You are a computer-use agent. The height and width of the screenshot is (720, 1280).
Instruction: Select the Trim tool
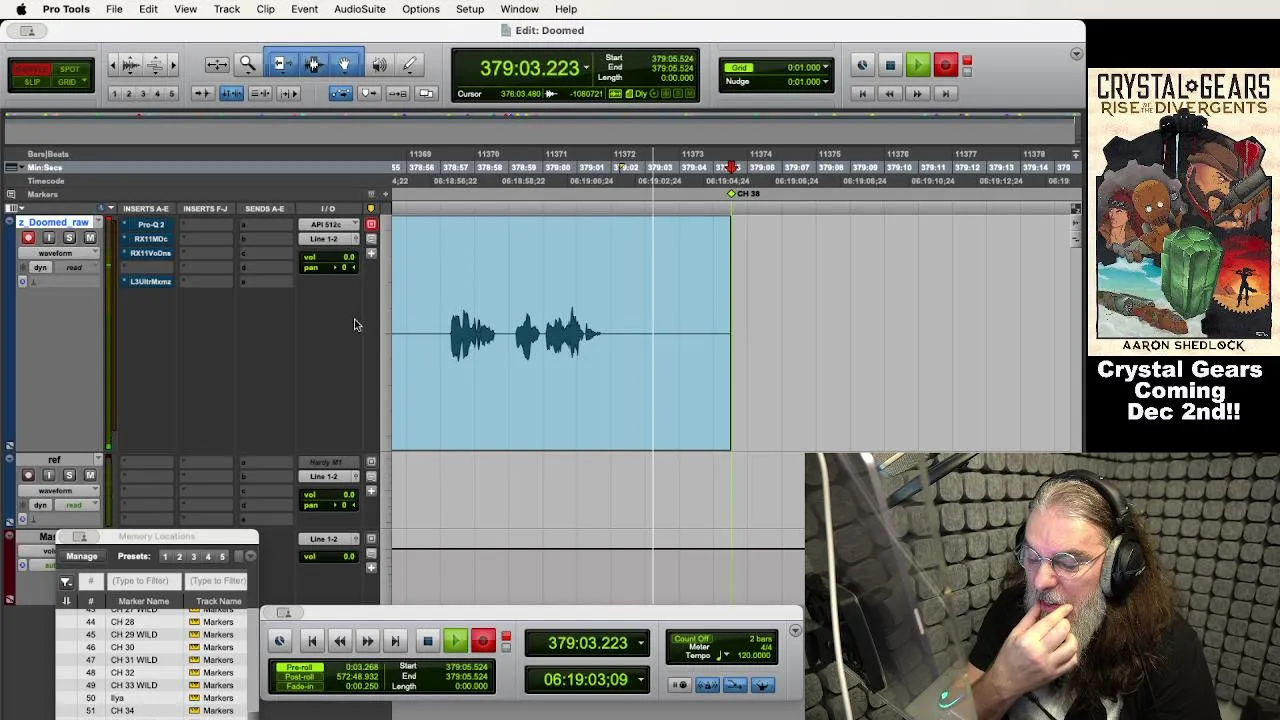tap(282, 65)
